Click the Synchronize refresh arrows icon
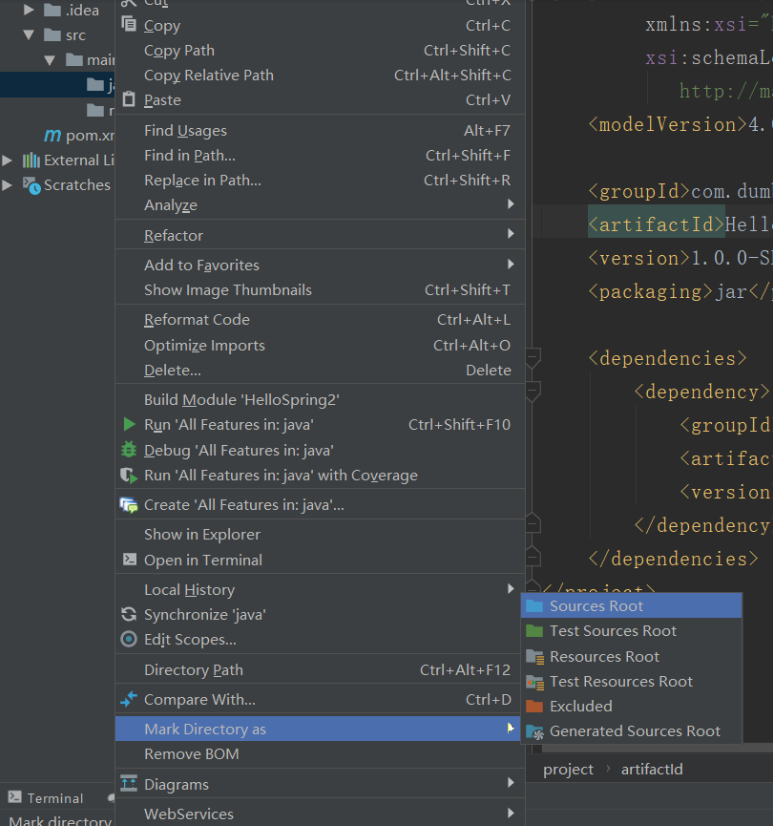 (x=129, y=614)
